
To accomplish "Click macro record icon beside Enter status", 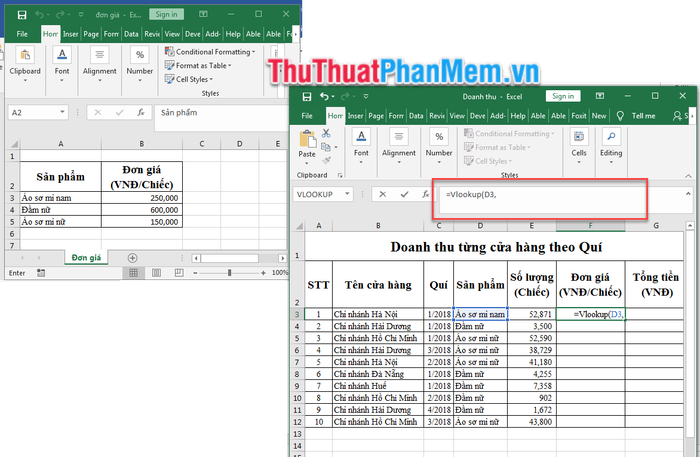I will tap(43, 273).
